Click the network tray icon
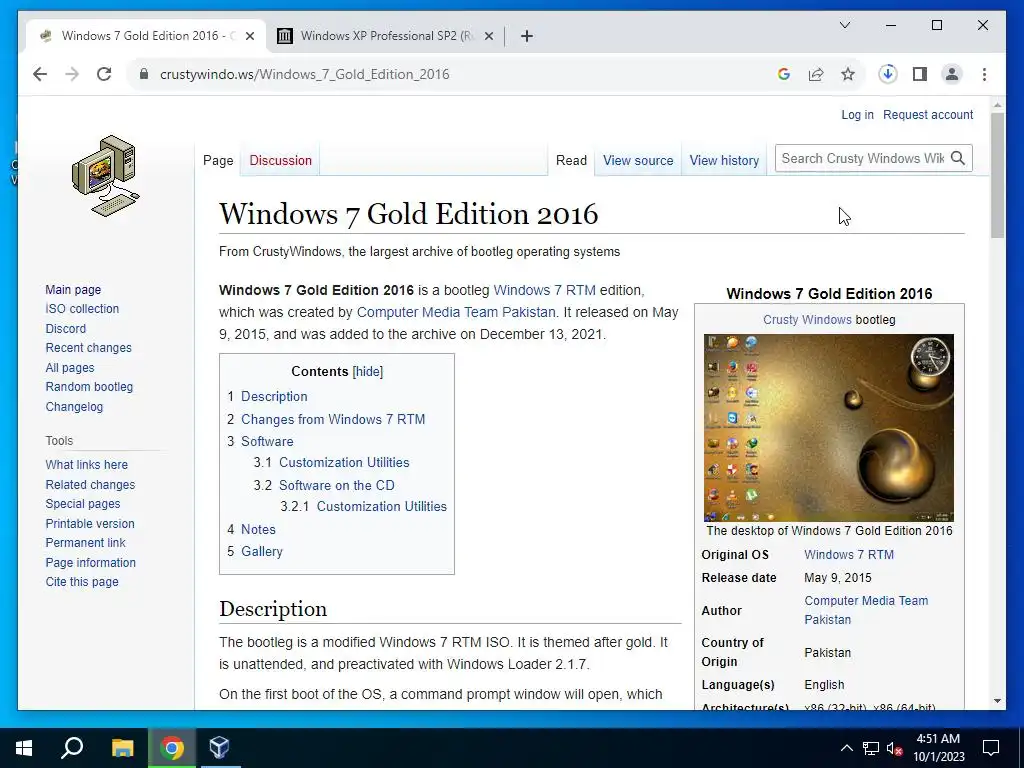 (870, 748)
